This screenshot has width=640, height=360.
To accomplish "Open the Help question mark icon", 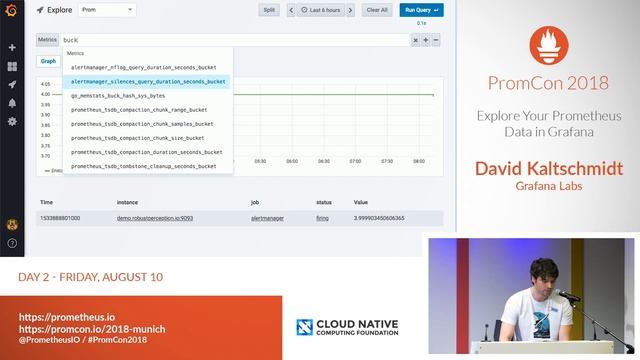I will pyautogui.click(x=12, y=243).
